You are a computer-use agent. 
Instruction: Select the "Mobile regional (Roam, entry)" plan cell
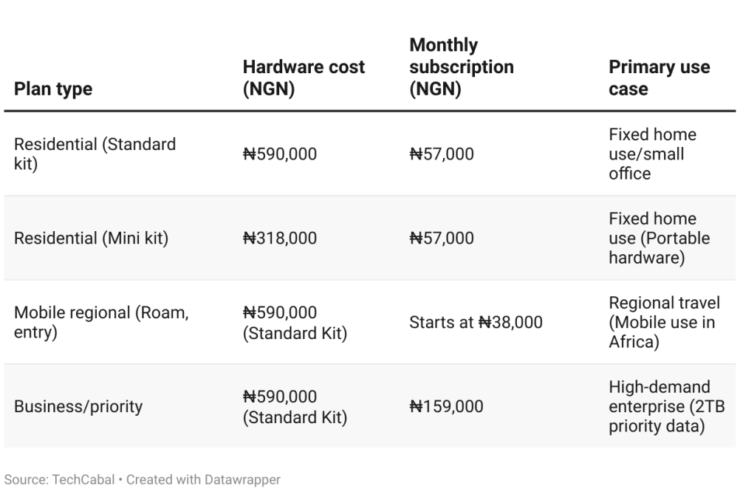tap(101, 322)
